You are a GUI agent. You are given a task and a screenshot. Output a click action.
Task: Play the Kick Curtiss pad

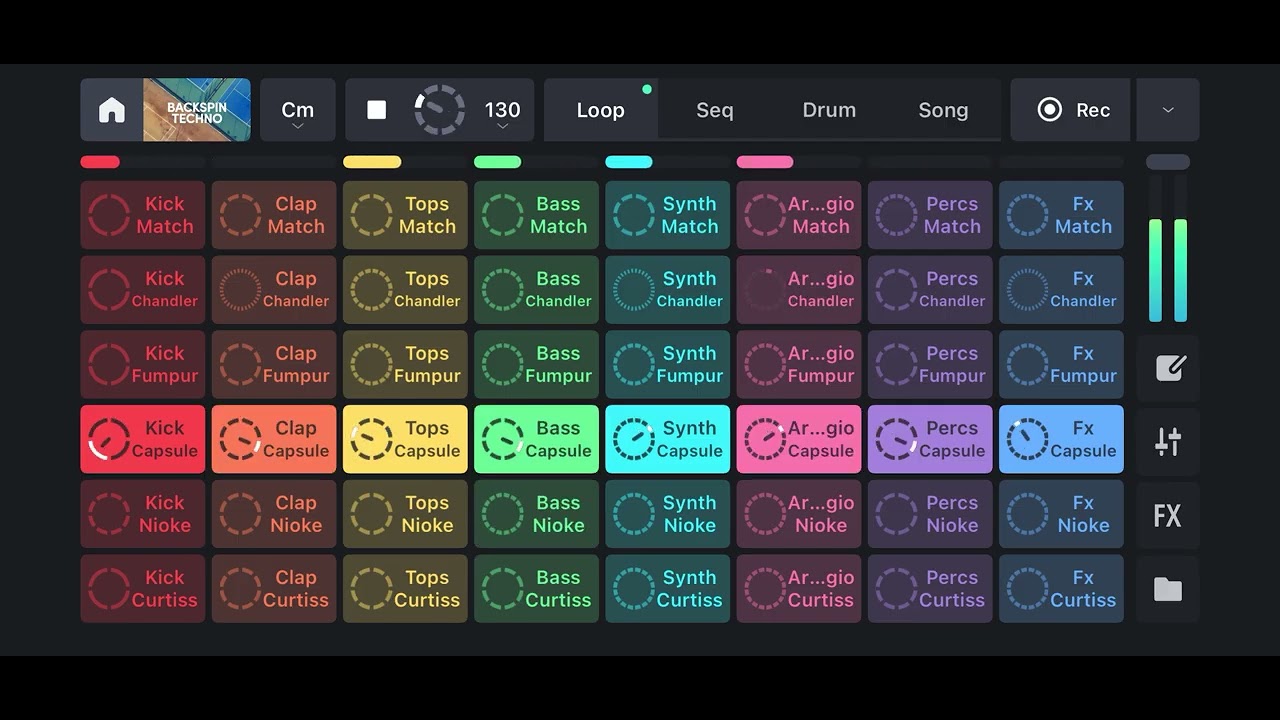(143, 589)
